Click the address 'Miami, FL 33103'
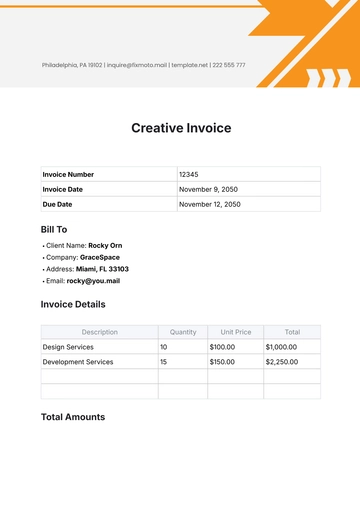360x509 pixels. pyautogui.click(x=102, y=269)
